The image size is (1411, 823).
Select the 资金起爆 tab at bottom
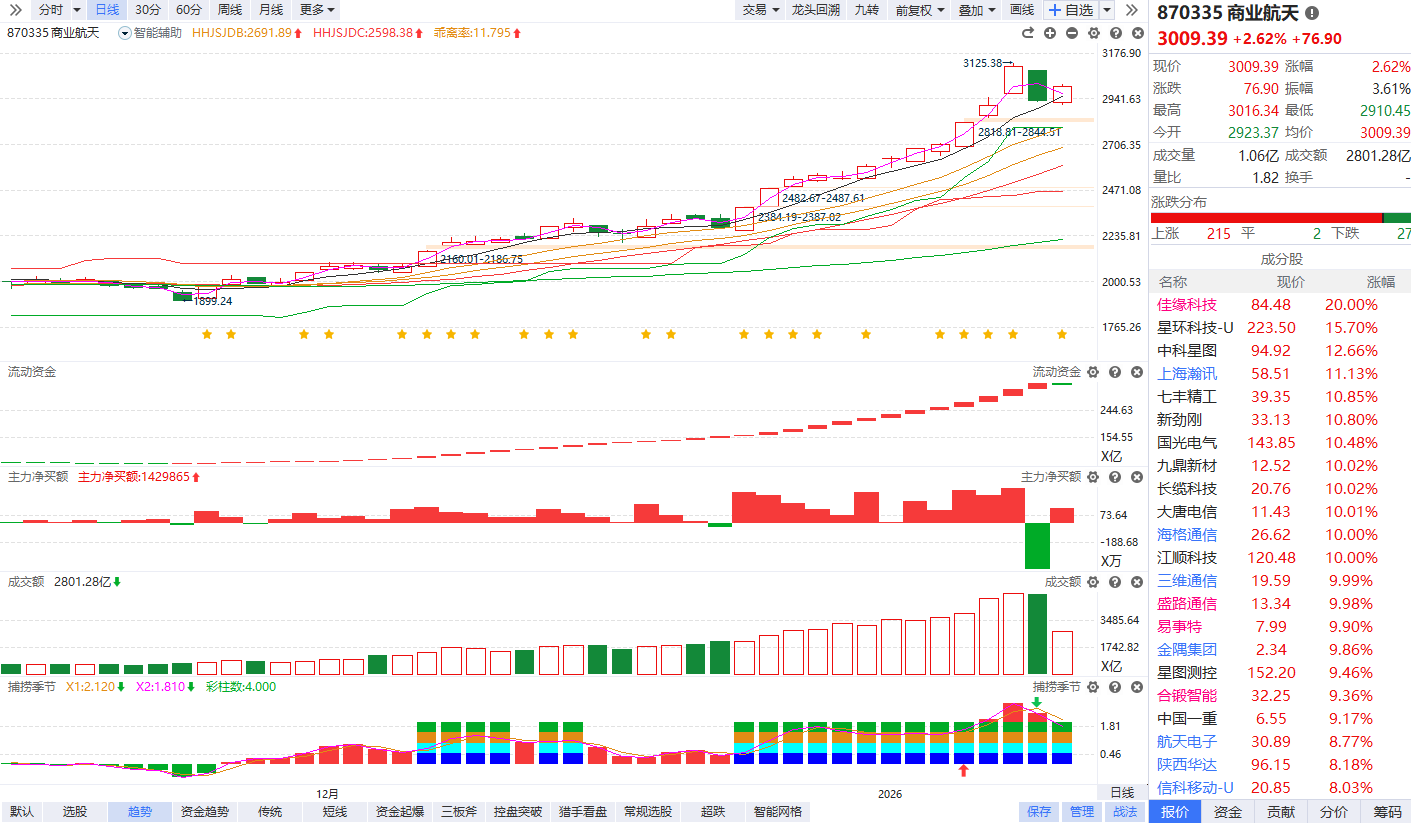[x=399, y=812]
